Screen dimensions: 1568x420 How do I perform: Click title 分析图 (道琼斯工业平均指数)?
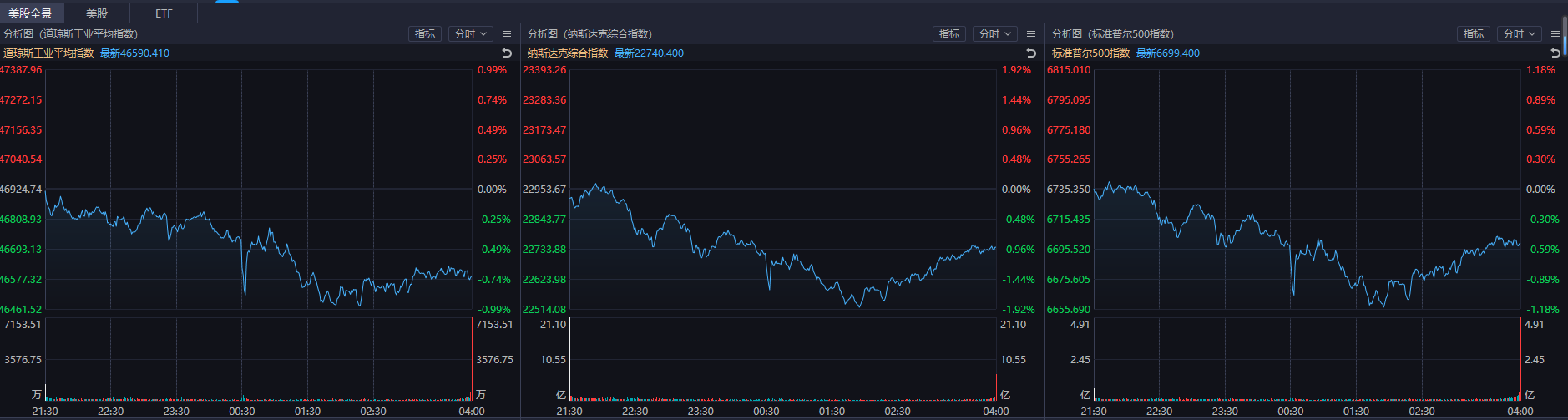70,33
